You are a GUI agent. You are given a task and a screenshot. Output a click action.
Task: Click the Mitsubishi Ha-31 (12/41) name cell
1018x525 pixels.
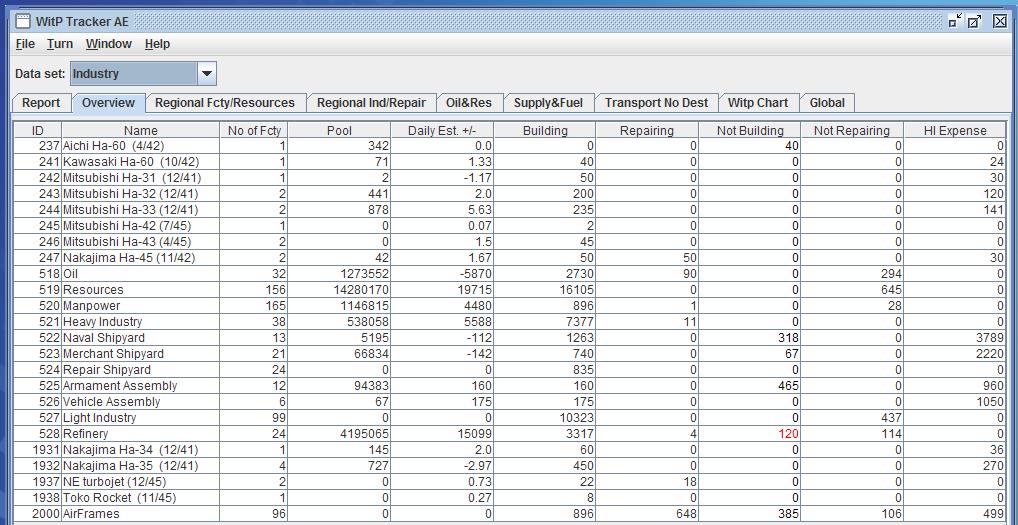point(141,178)
